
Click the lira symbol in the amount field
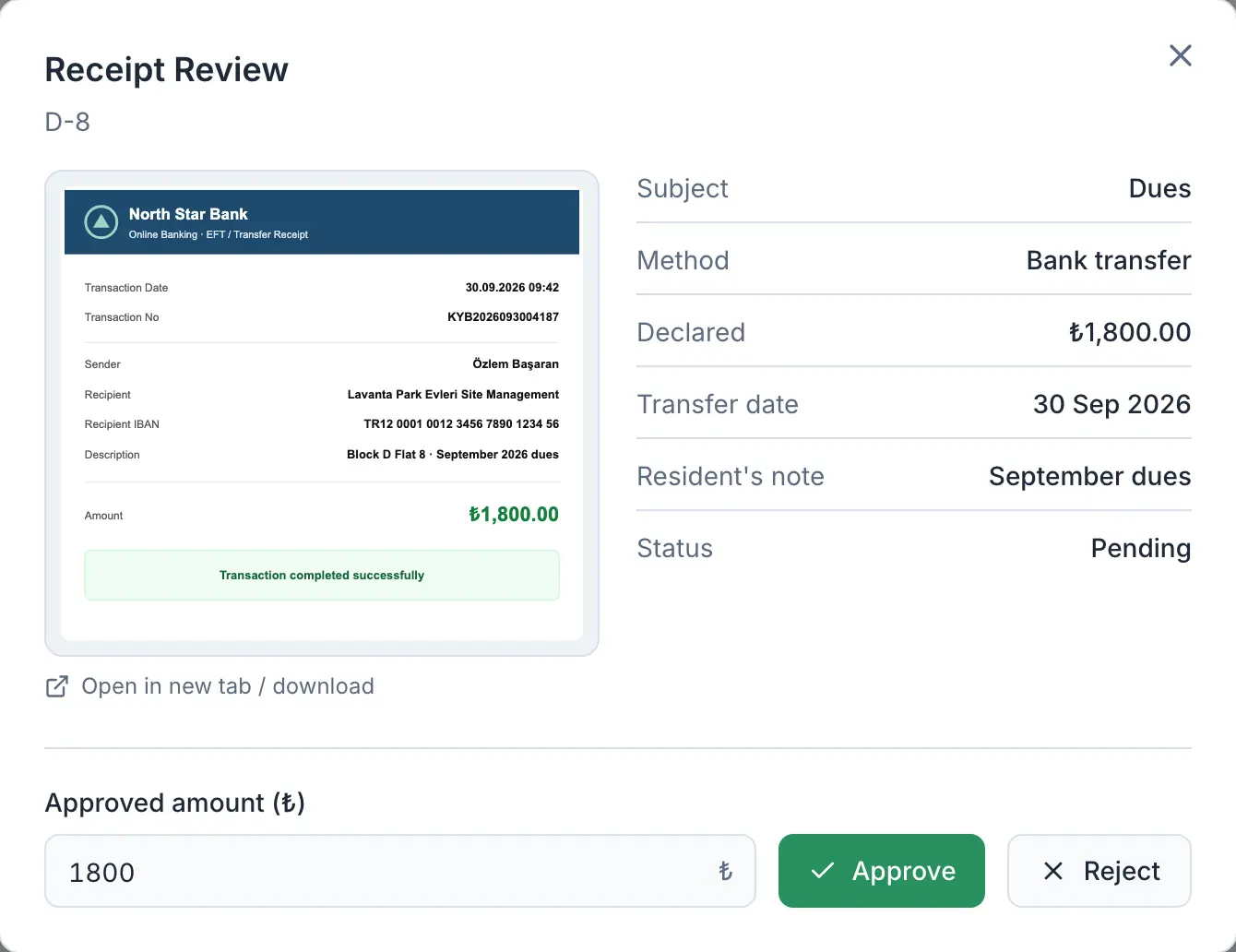(x=725, y=871)
